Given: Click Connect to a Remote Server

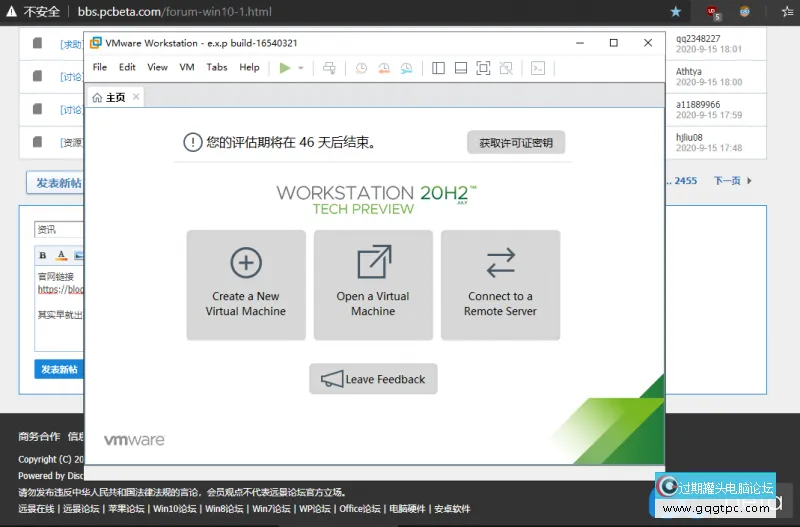Looking at the screenshot, I should click(x=500, y=285).
